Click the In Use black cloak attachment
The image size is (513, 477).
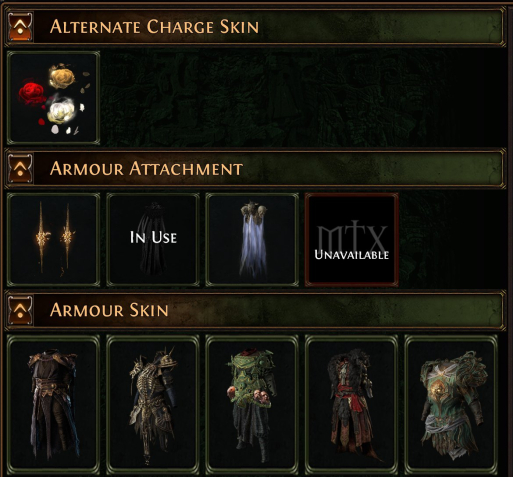pyautogui.click(x=153, y=240)
